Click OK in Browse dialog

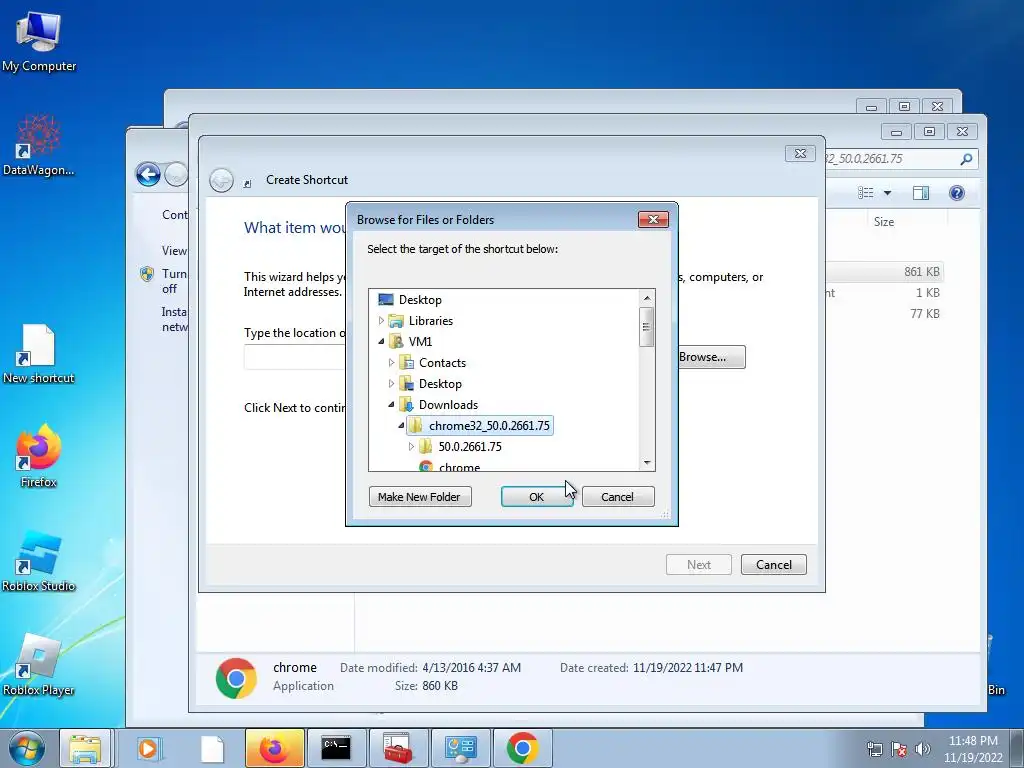(x=537, y=497)
